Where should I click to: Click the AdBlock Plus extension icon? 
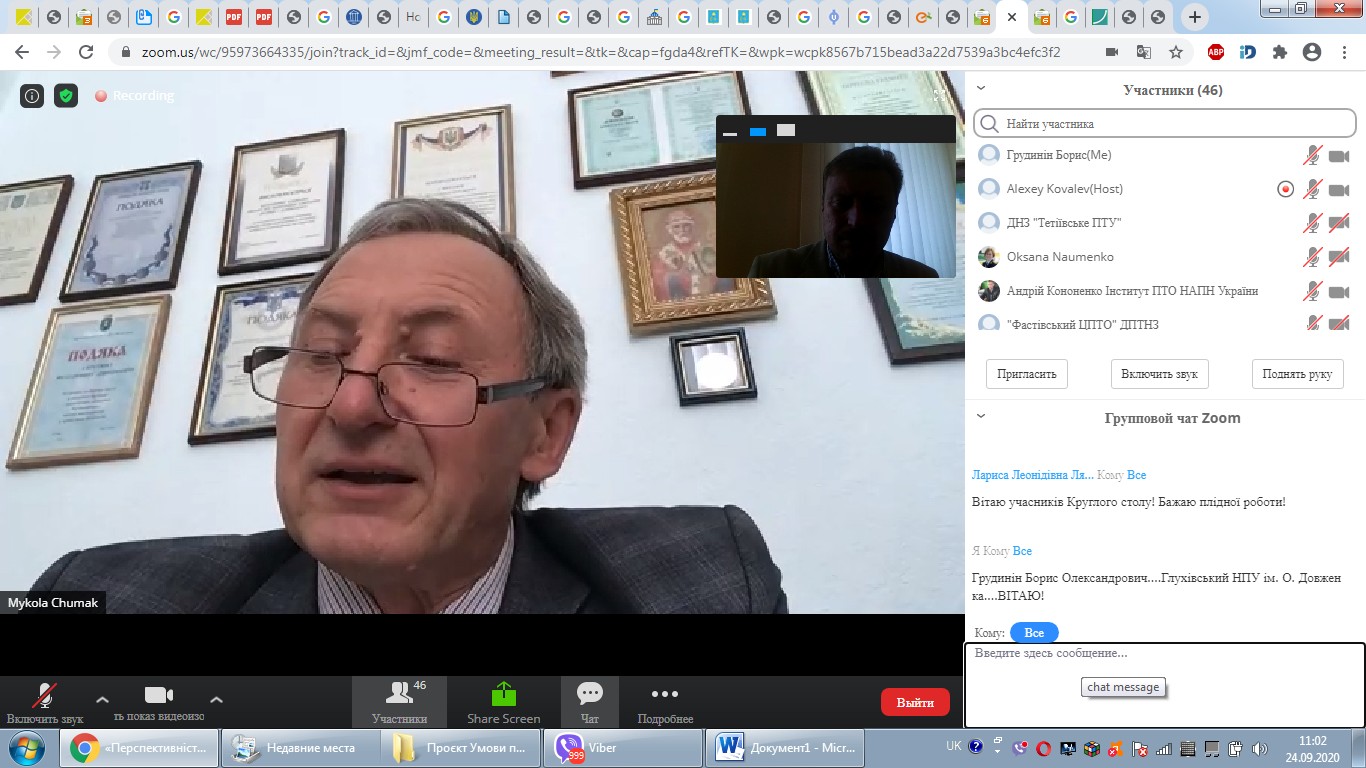[x=1216, y=52]
